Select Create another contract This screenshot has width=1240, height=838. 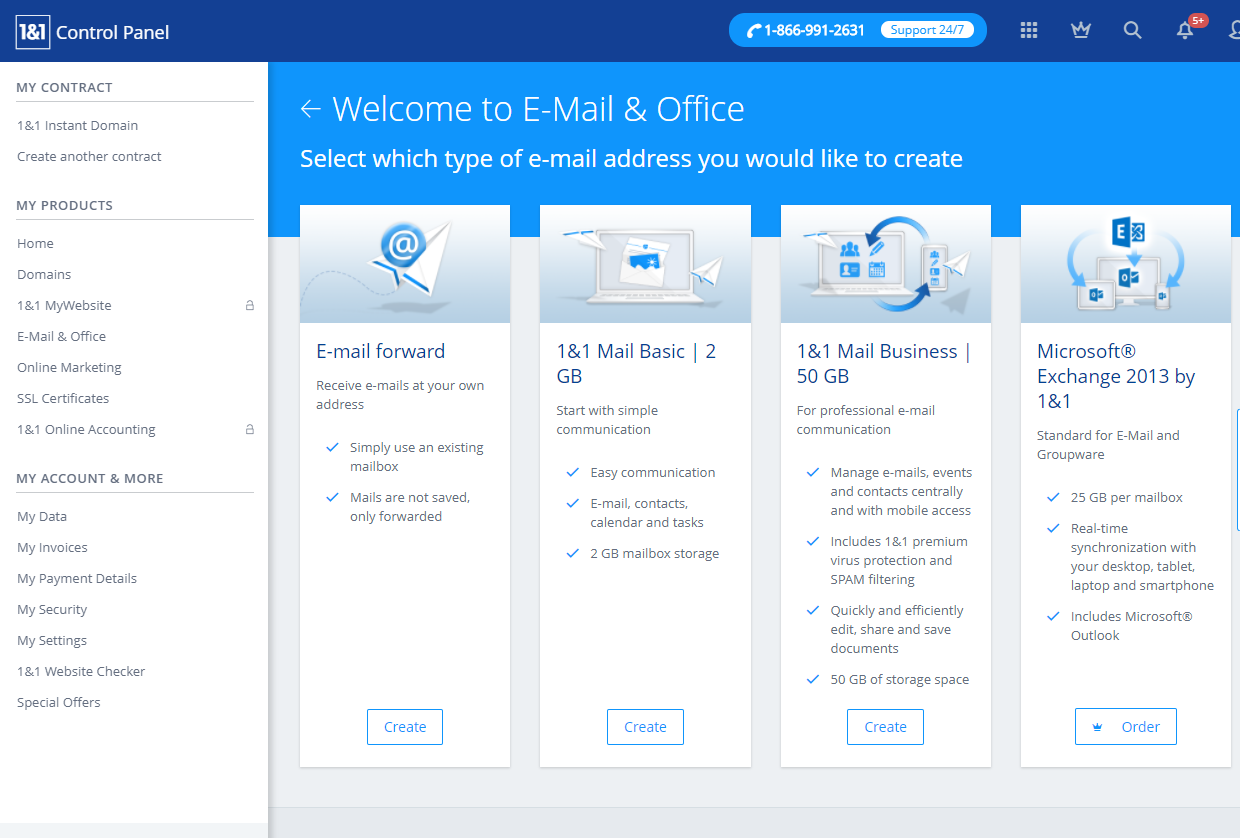(89, 157)
